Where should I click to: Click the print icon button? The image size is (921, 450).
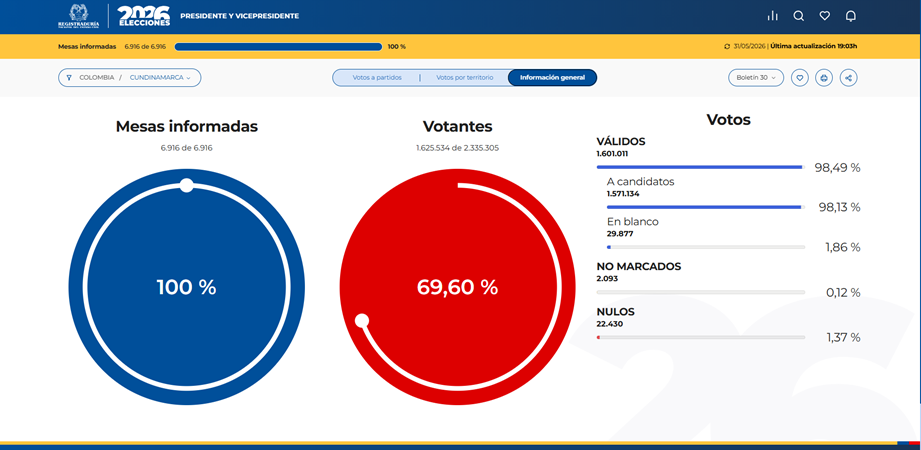tap(824, 78)
